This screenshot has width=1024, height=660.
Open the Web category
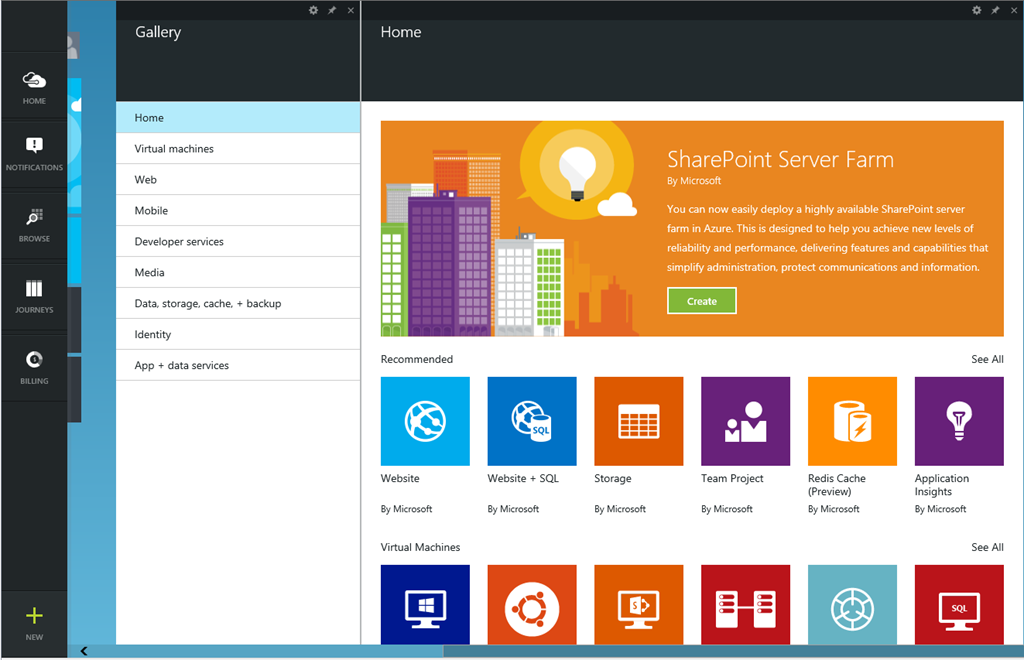click(x=238, y=180)
